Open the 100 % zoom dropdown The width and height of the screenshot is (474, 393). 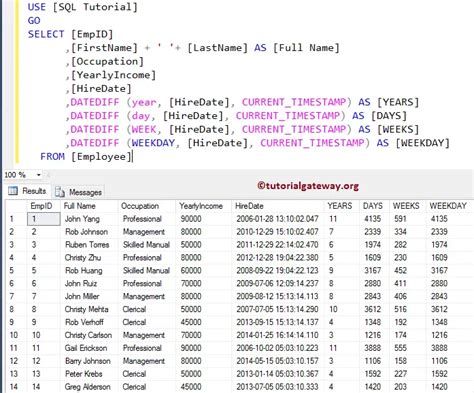[39, 175]
